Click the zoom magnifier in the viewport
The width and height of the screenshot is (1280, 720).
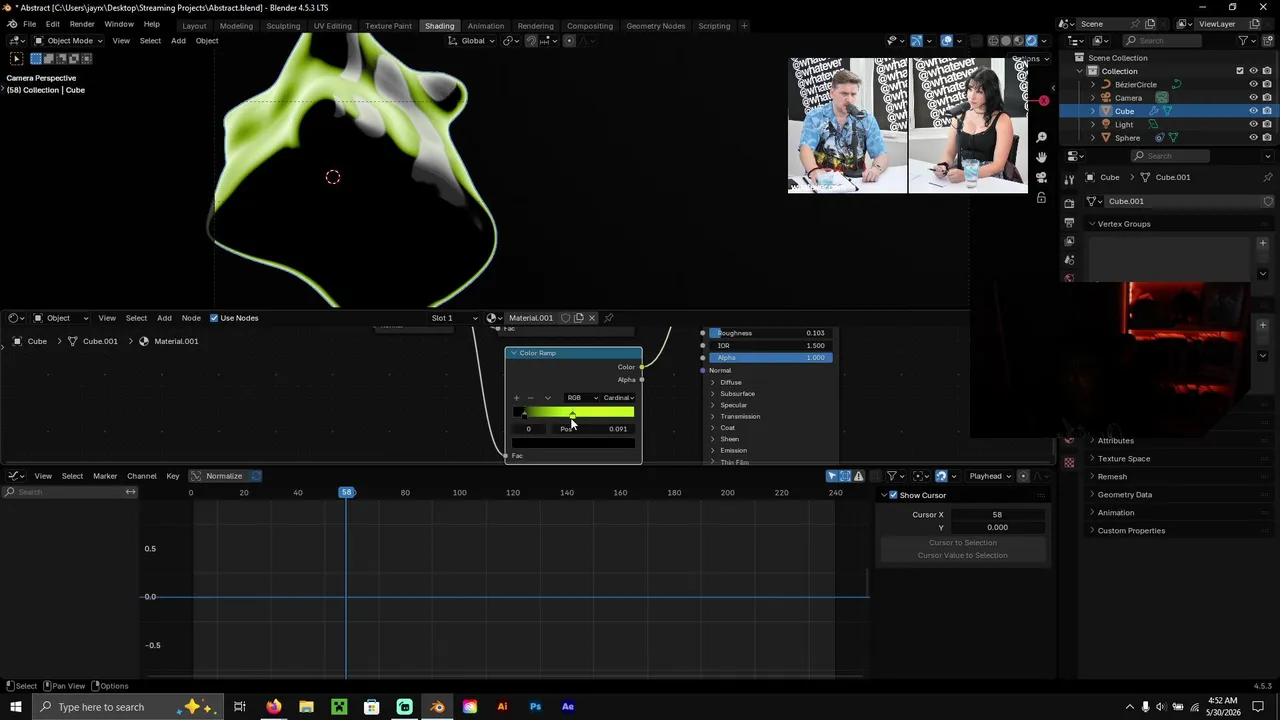(1041, 137)
